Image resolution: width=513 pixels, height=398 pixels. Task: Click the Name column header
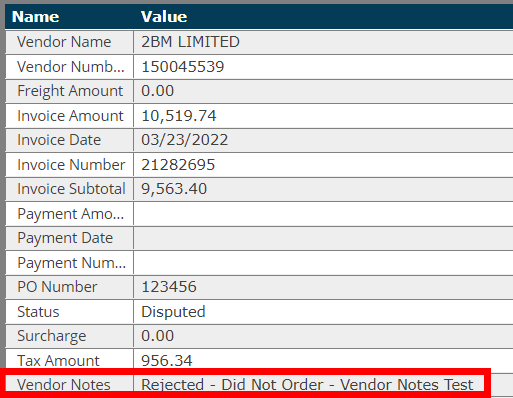click(x=36, y=17)
